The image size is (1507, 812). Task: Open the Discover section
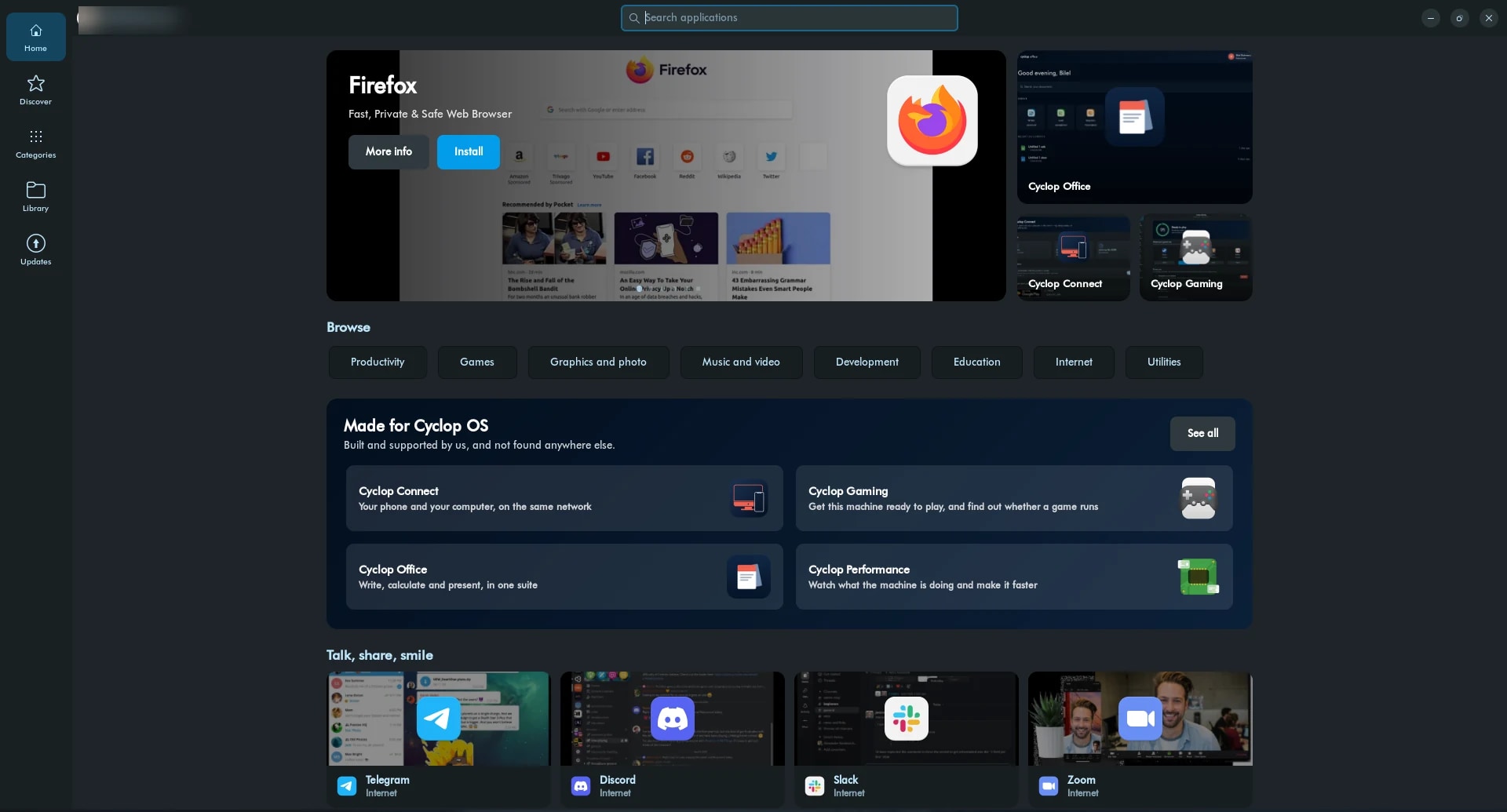pyautogui.click(x=35, y=90)
